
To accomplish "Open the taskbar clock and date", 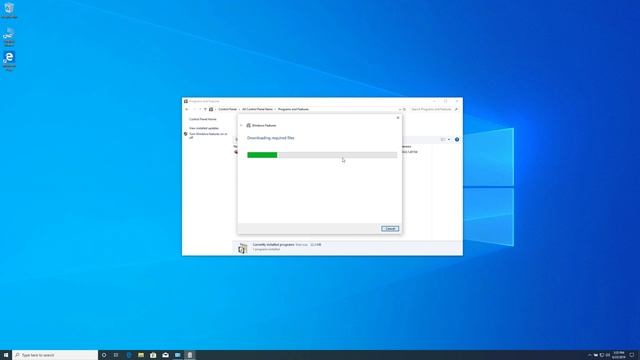I will click(618, 355).
